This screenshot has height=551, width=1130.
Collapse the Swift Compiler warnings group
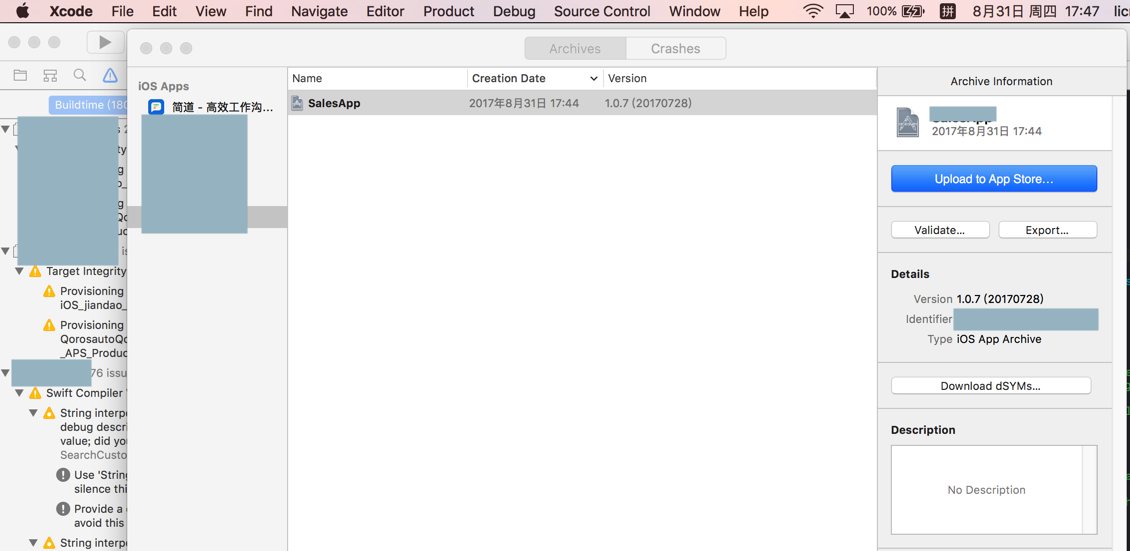pos(19,393)
